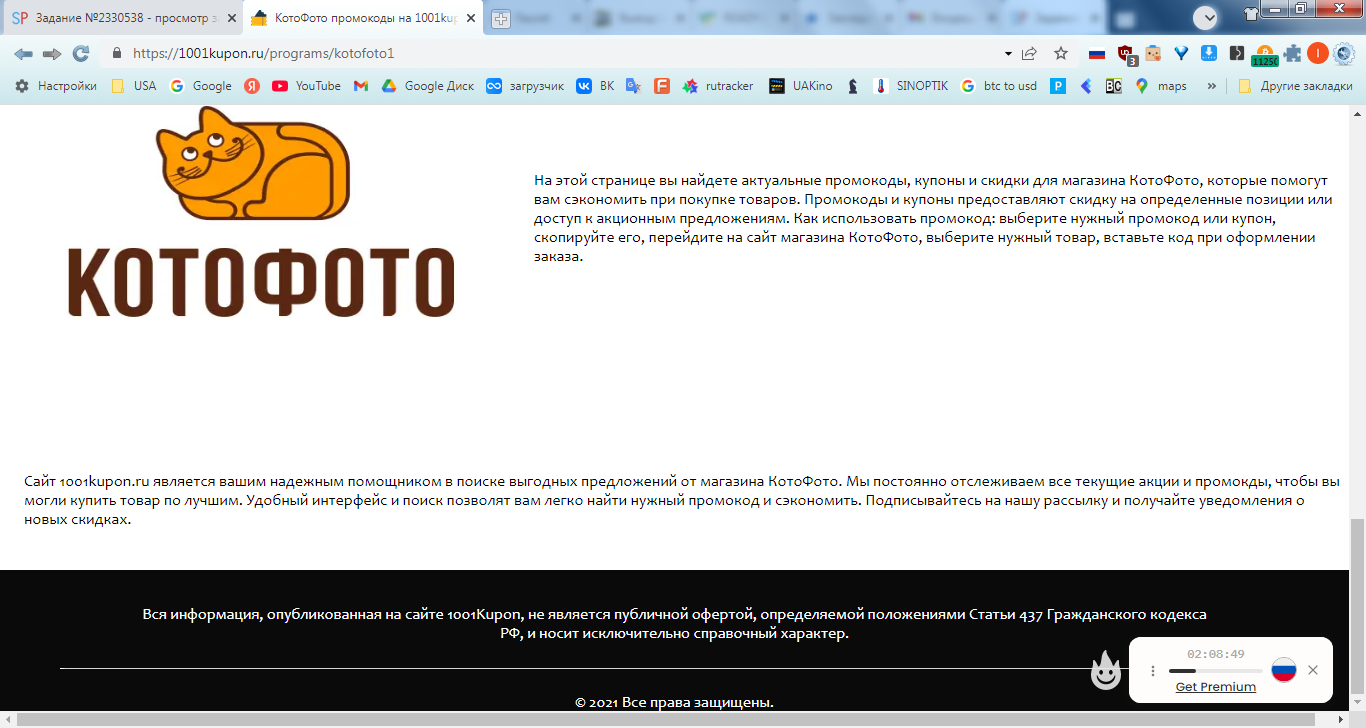Click the © 2021 Все права защищены text
This screenshot has width=1366, height=728.
675,702
